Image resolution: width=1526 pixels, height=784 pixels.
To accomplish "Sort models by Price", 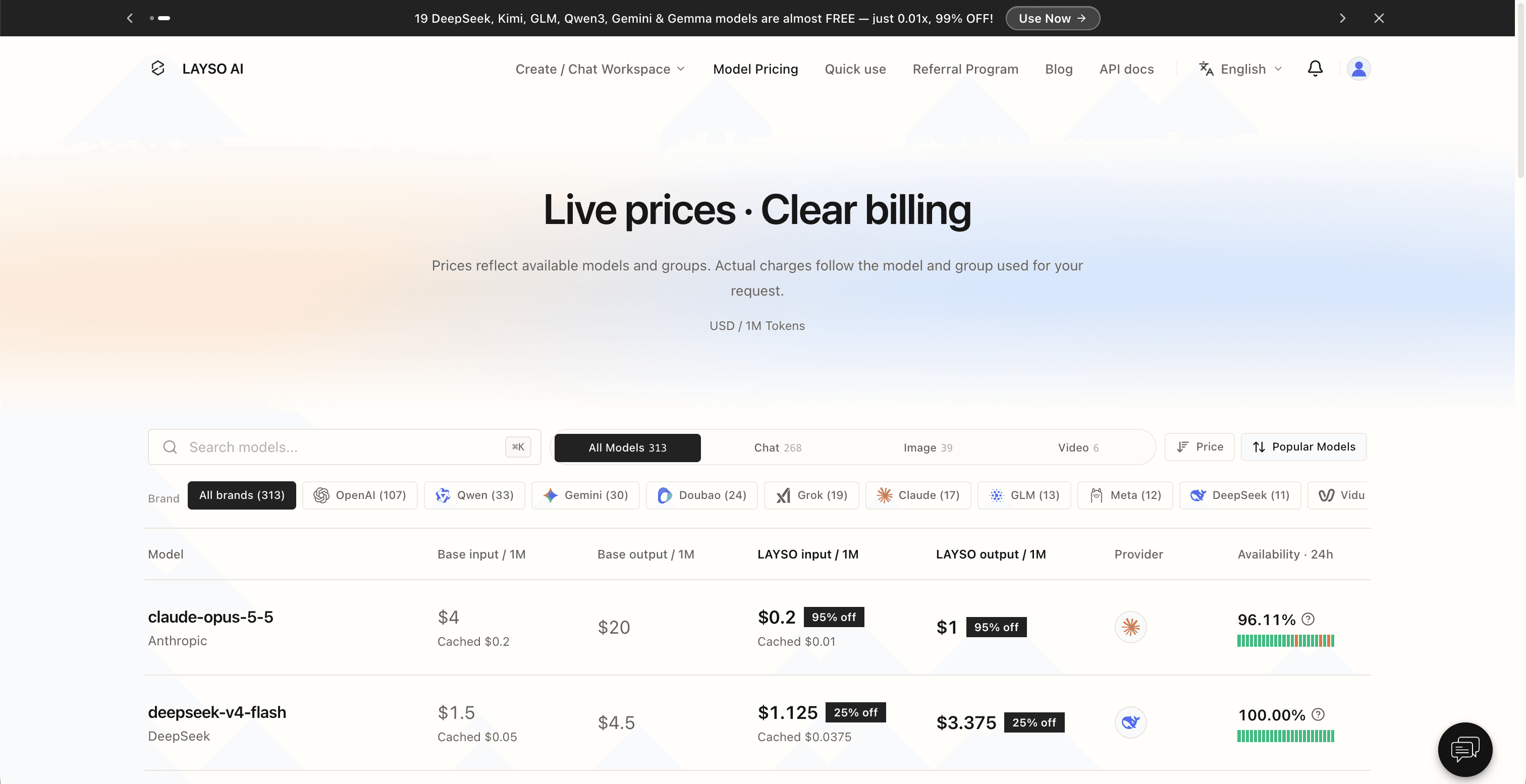I will (1199, 447).
